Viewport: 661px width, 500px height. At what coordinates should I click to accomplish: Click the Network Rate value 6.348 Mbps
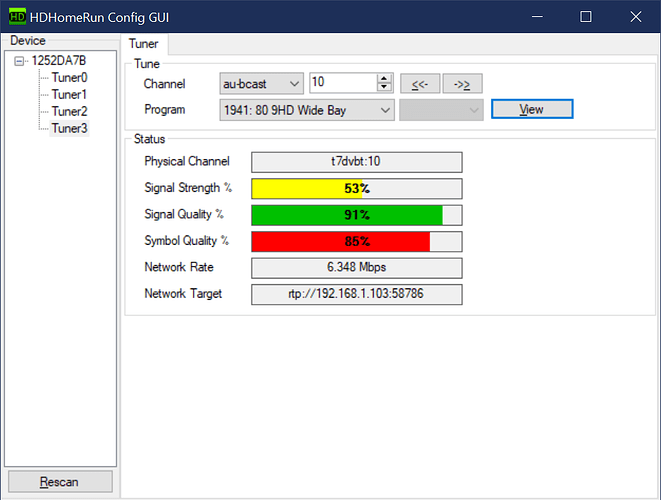point(357,268)
